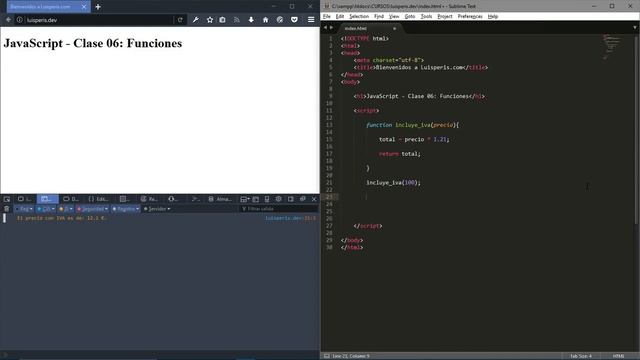This screenshot has height=360, width=640.
Task: Open the Firefox hamburger menu
Action: click(311, 20)
